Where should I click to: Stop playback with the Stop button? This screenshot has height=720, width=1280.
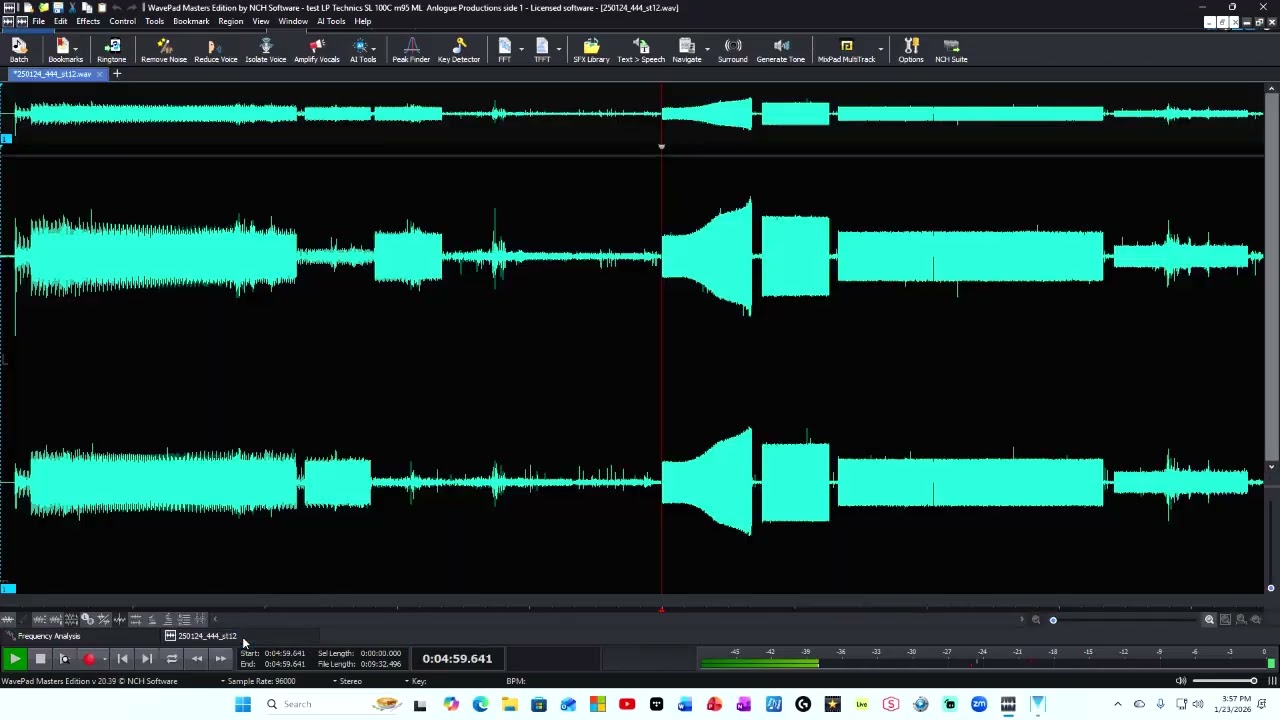tap(40, 659)
